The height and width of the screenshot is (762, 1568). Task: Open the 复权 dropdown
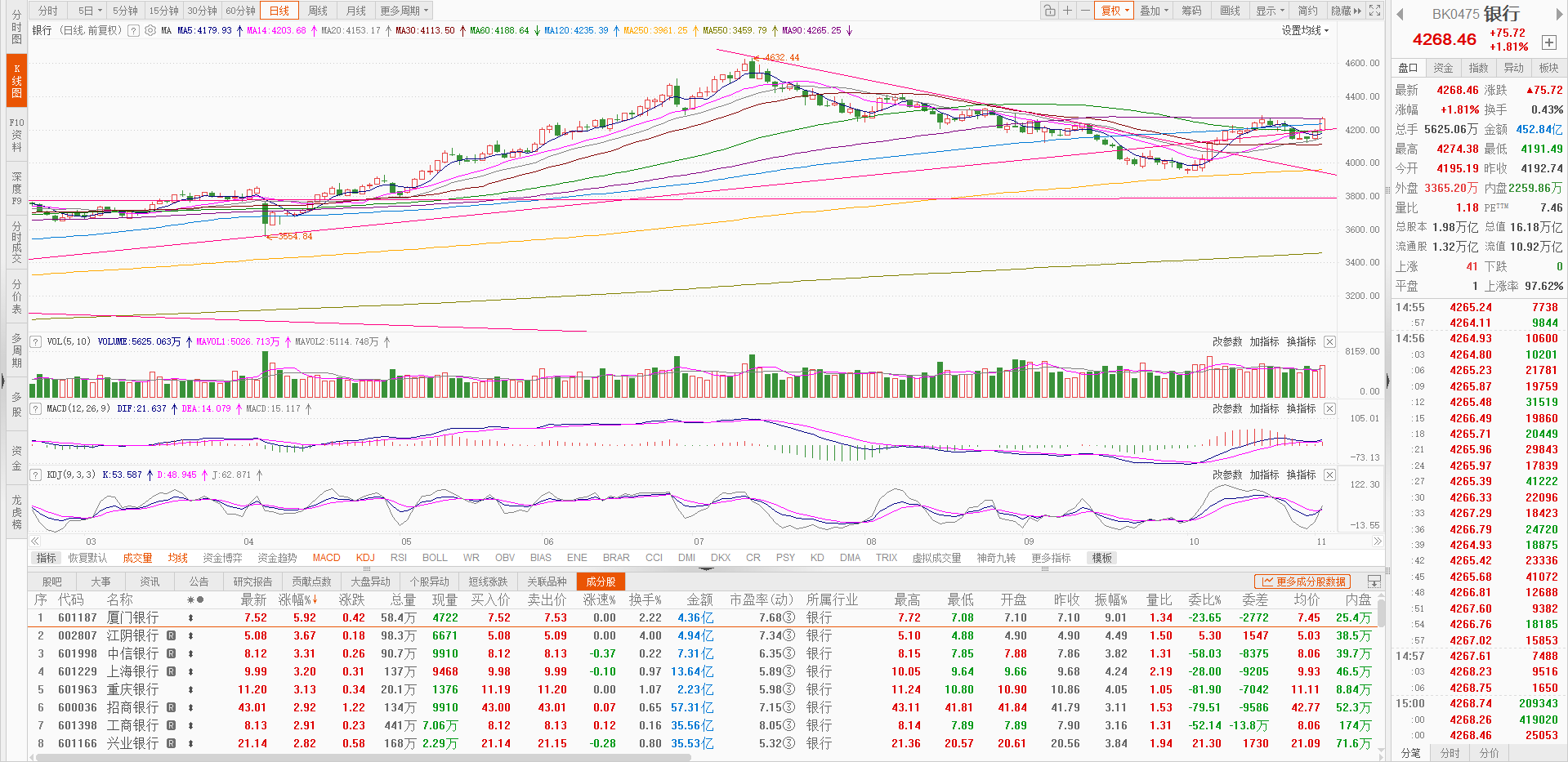[1115, 11]
